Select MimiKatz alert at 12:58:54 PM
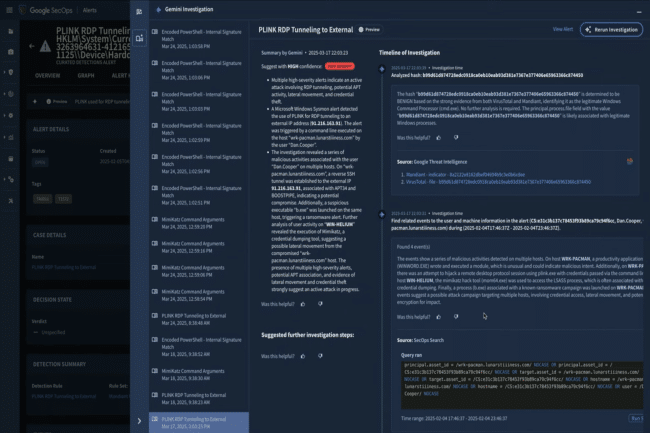Image resolution: width=650 pixels, height=433 pixels. click(199, 295)
